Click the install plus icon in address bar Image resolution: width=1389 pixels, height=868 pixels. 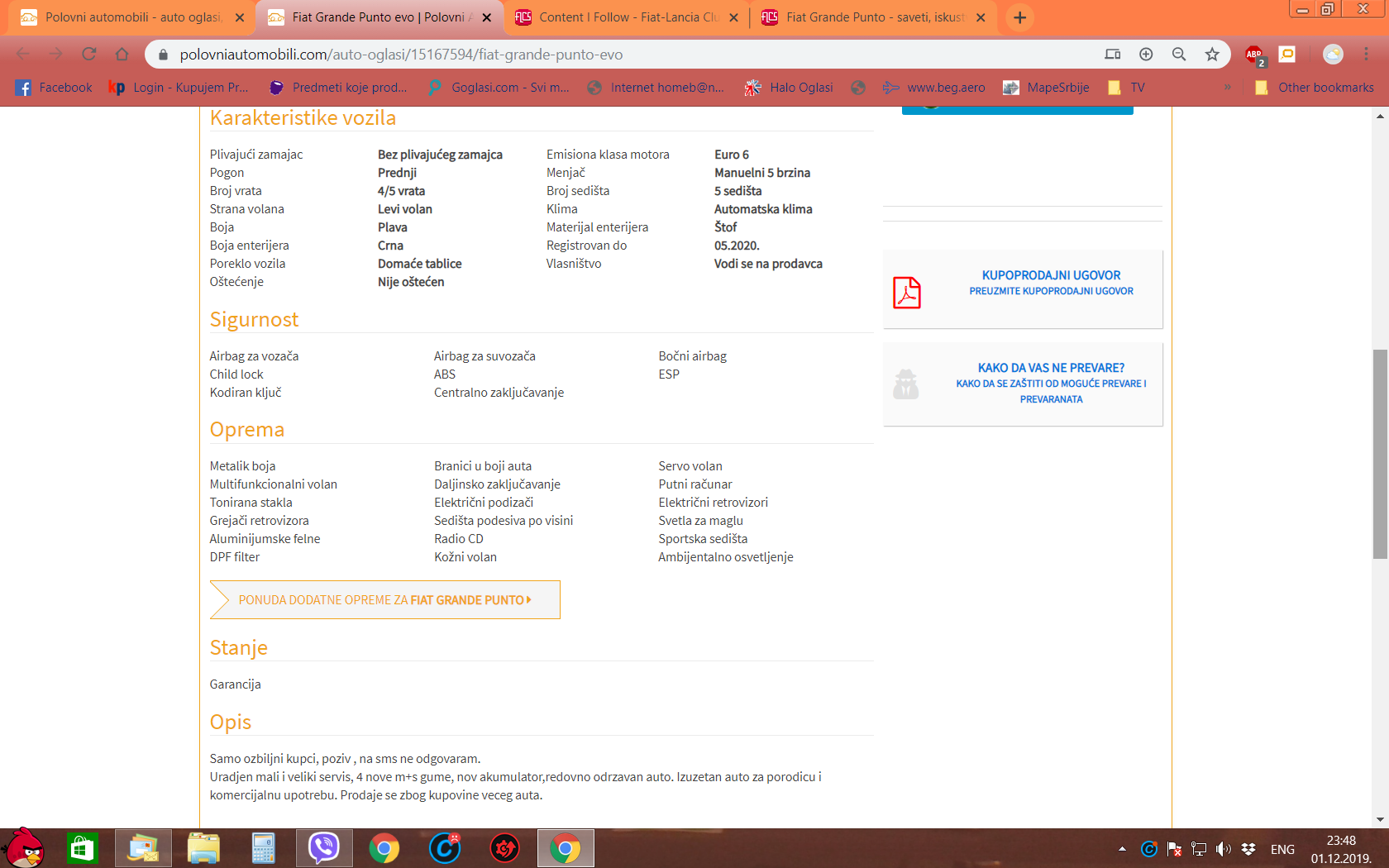pyautogui.click(x=1146, y=54)
